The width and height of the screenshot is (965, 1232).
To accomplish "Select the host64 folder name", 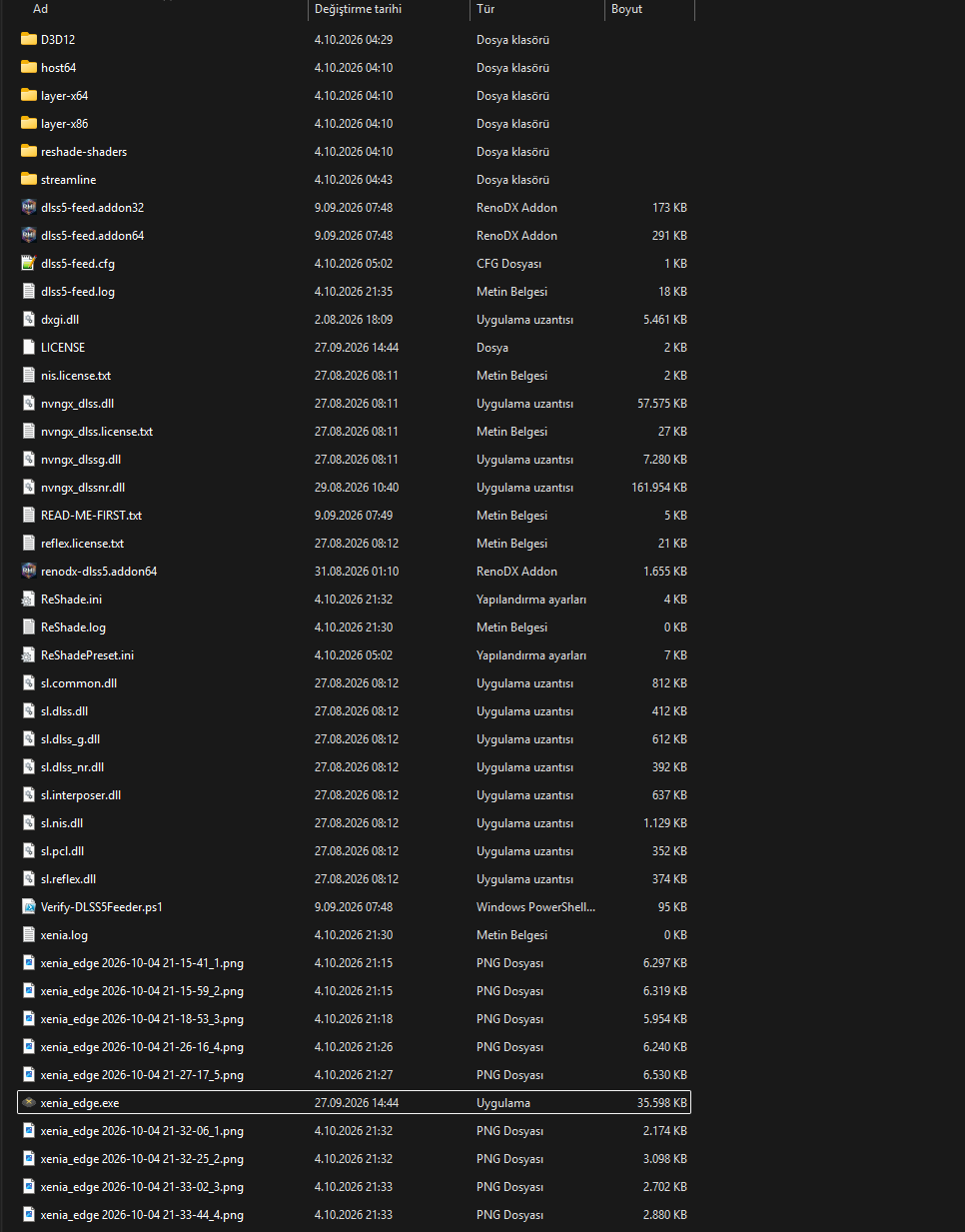I will pos(58,68).
